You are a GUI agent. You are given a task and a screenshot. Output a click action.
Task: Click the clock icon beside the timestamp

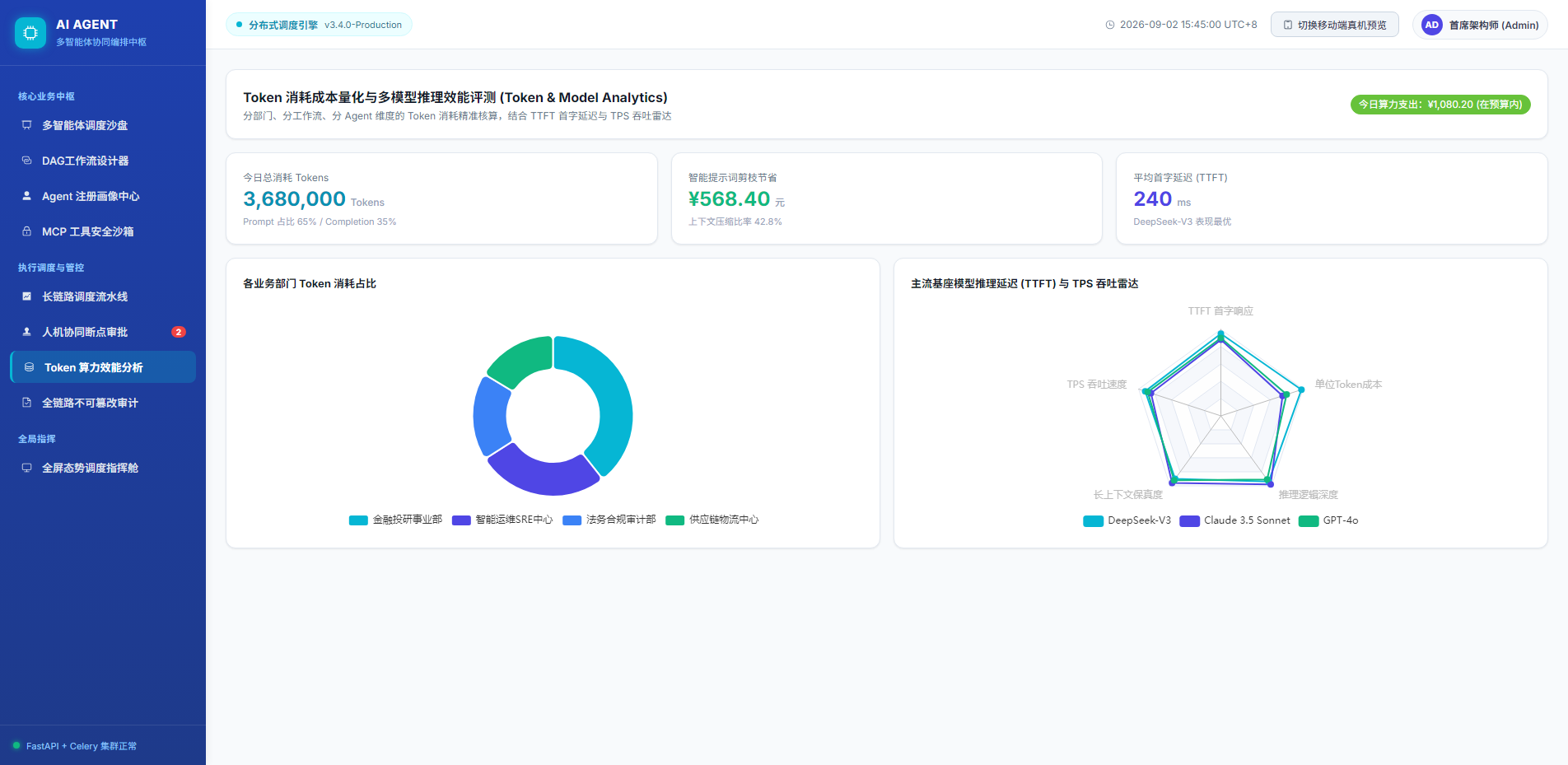click(x=1110, y=25)
